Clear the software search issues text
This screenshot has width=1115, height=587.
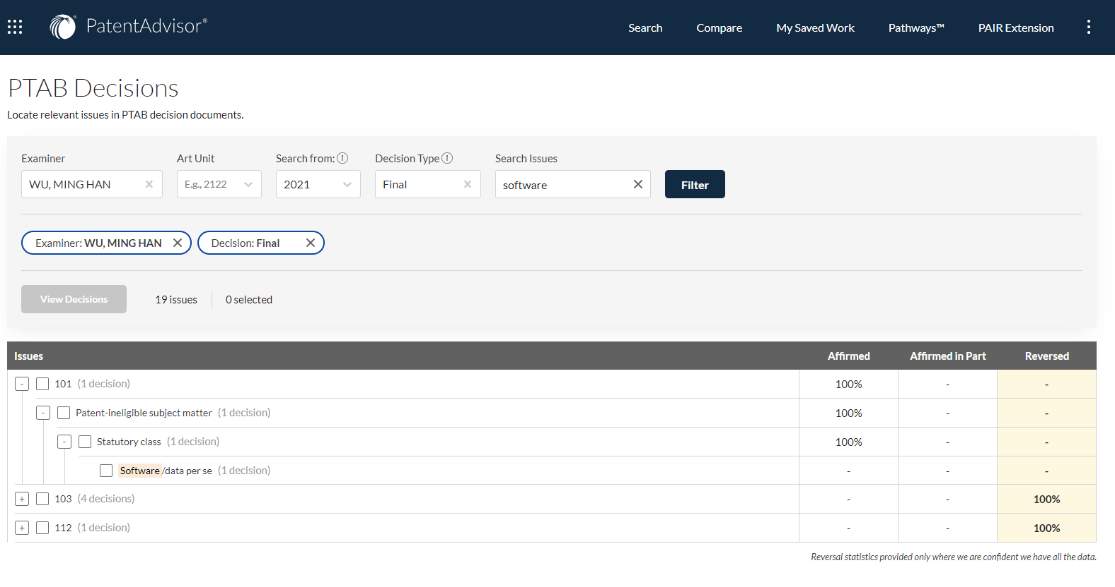click(638, 184)
